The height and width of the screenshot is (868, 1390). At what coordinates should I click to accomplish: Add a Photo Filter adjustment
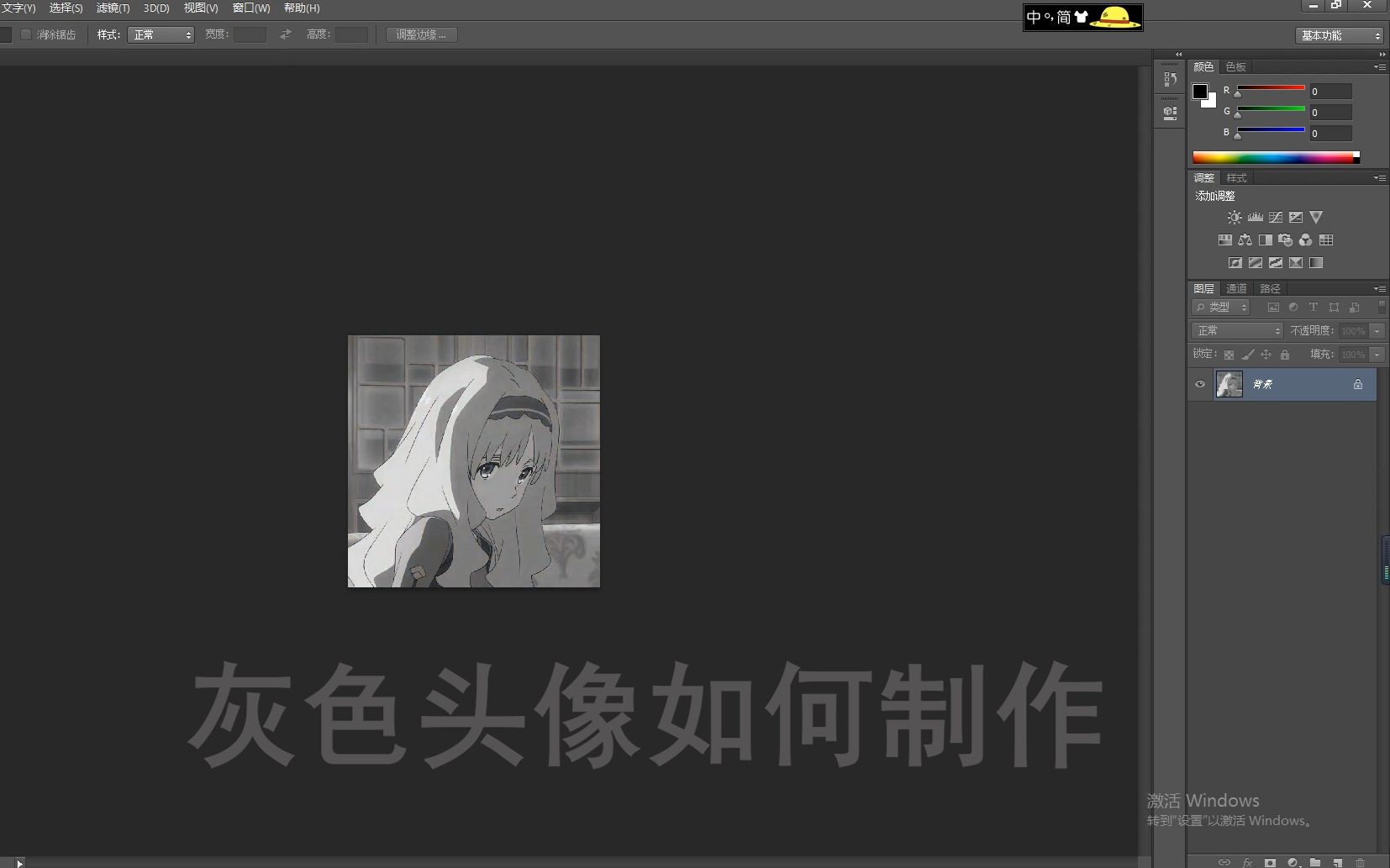point(1285,239)
